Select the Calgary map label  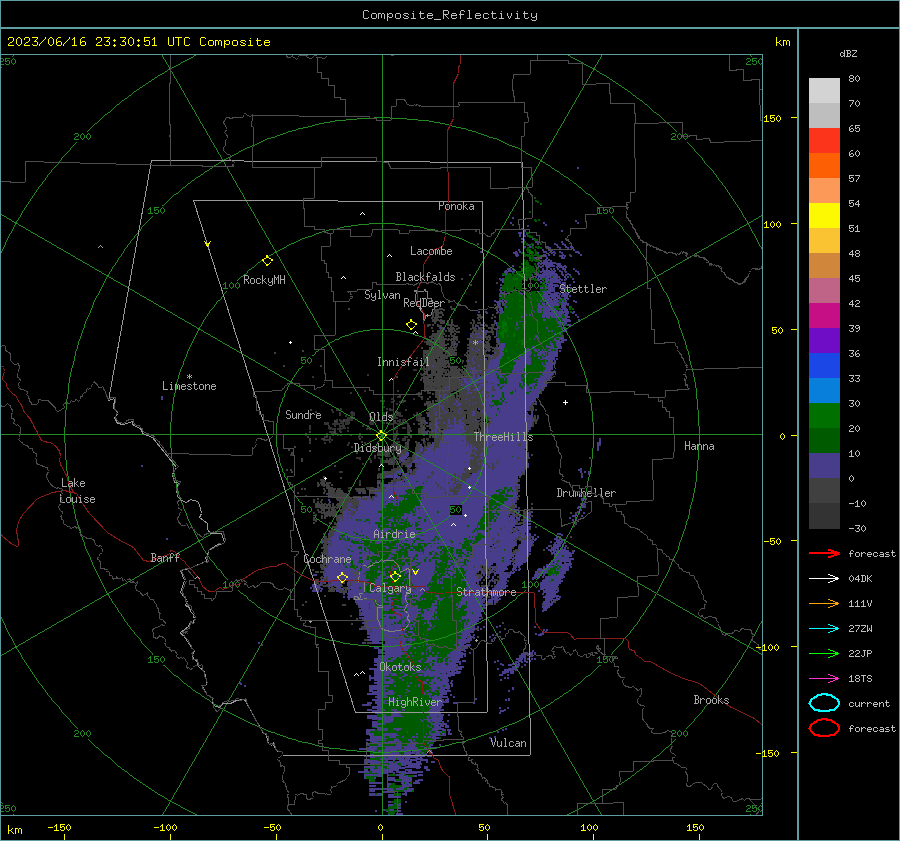tap(390, 588)
